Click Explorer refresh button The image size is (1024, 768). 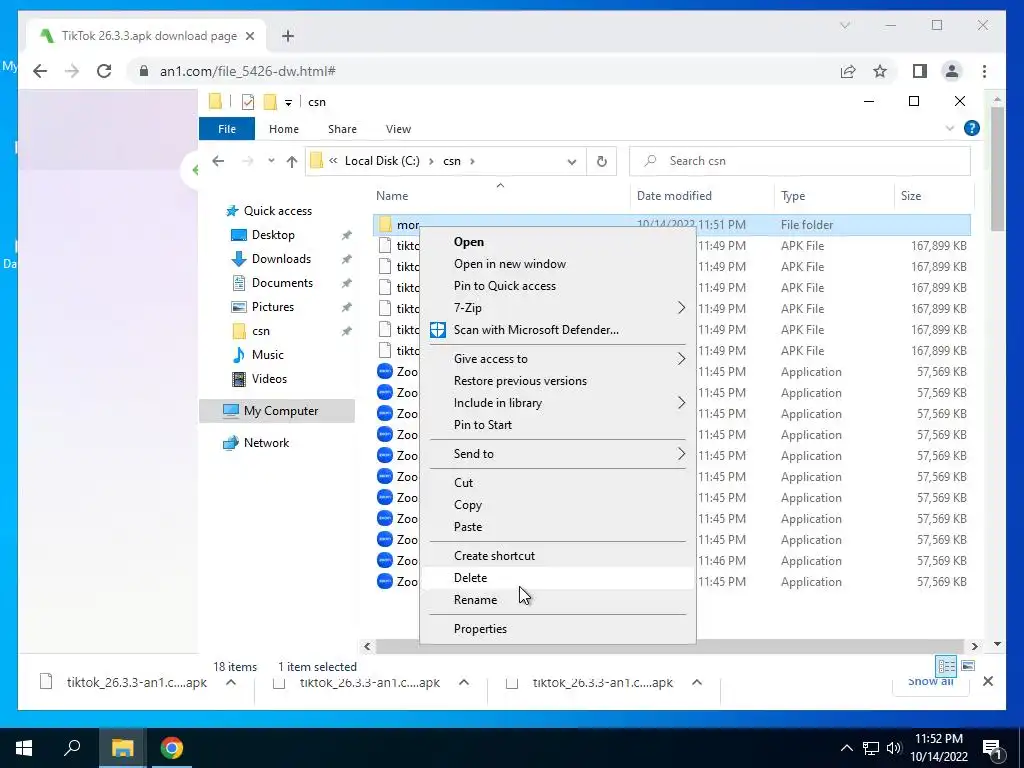coord(601,161)
